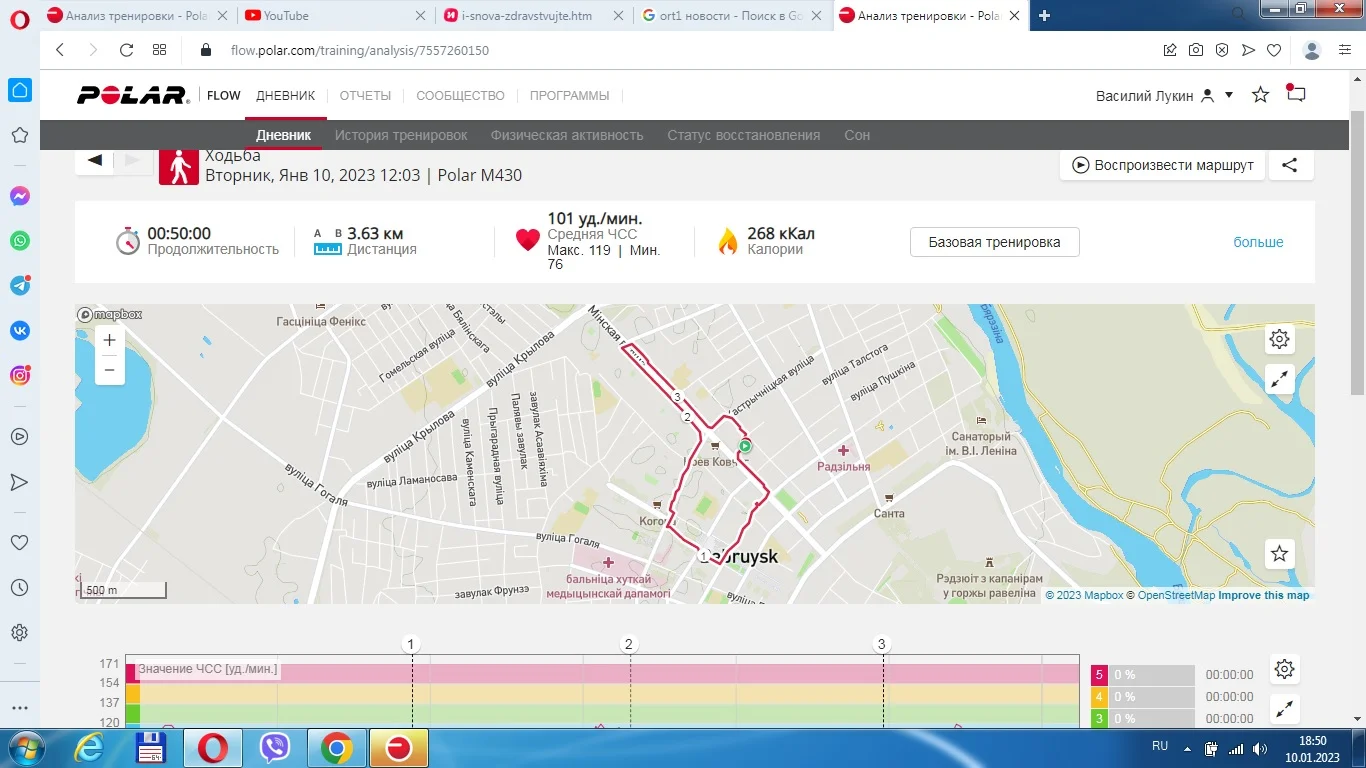This screenshot has height=768, width=1366.
Task: Open Opera easy setup sliders
Action: tap(1345, 50)
